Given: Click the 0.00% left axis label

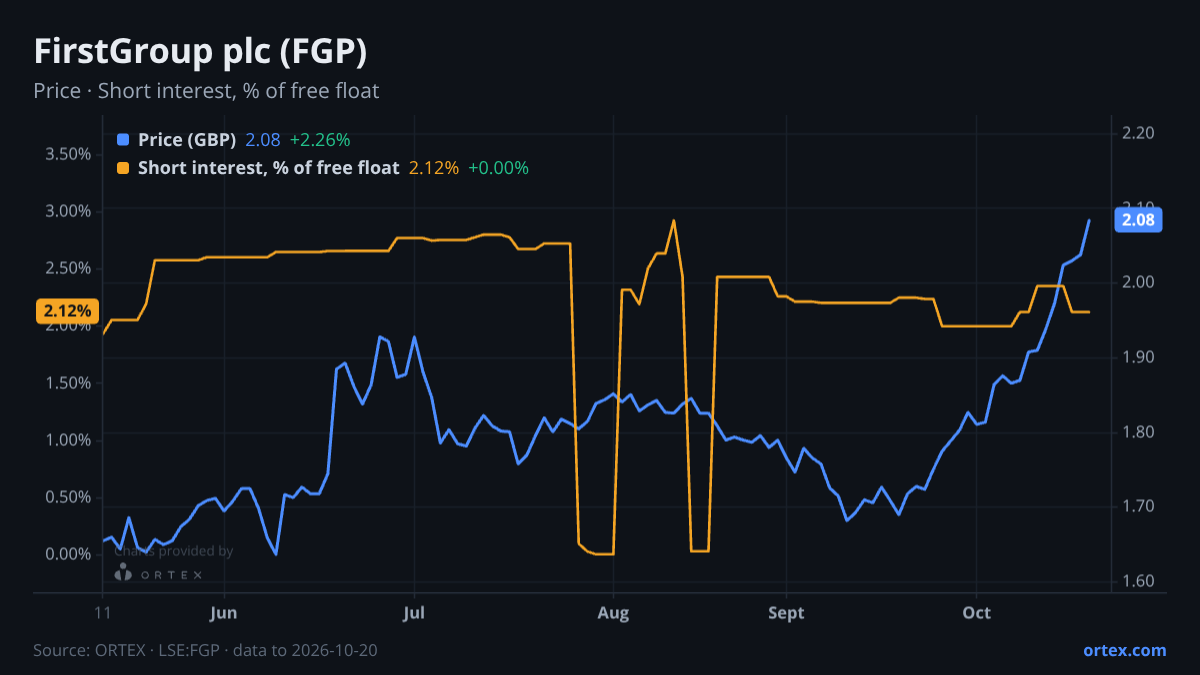Looking at the screenshot, I should [68, 554].
